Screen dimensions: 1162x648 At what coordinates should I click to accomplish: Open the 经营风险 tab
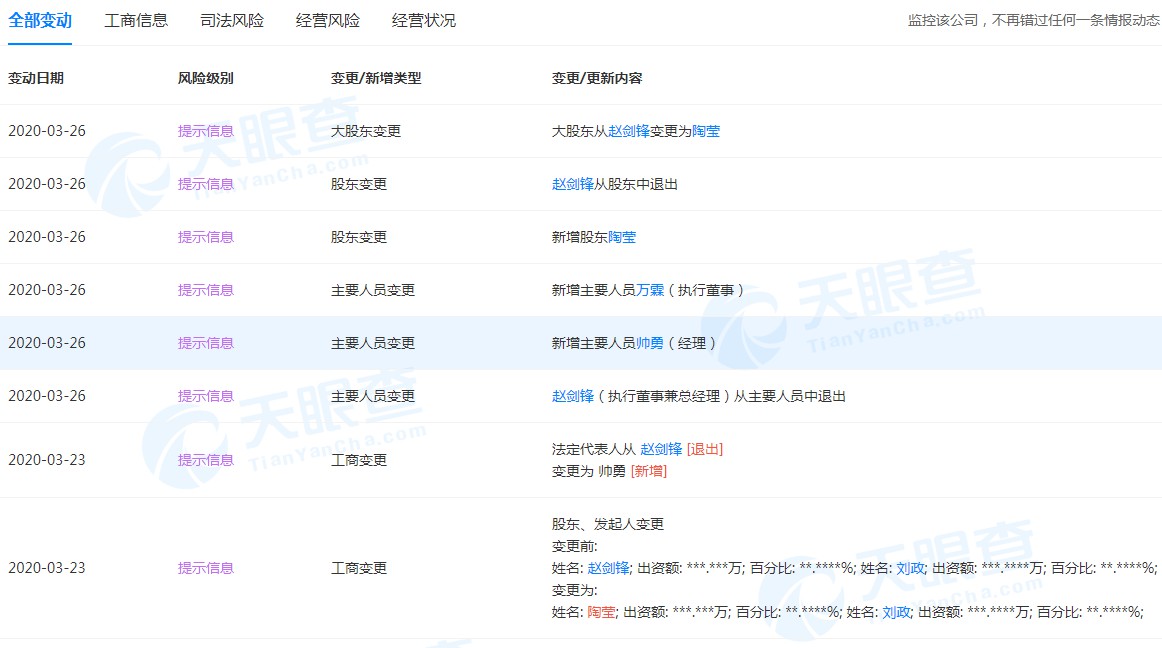pos(328,20)
